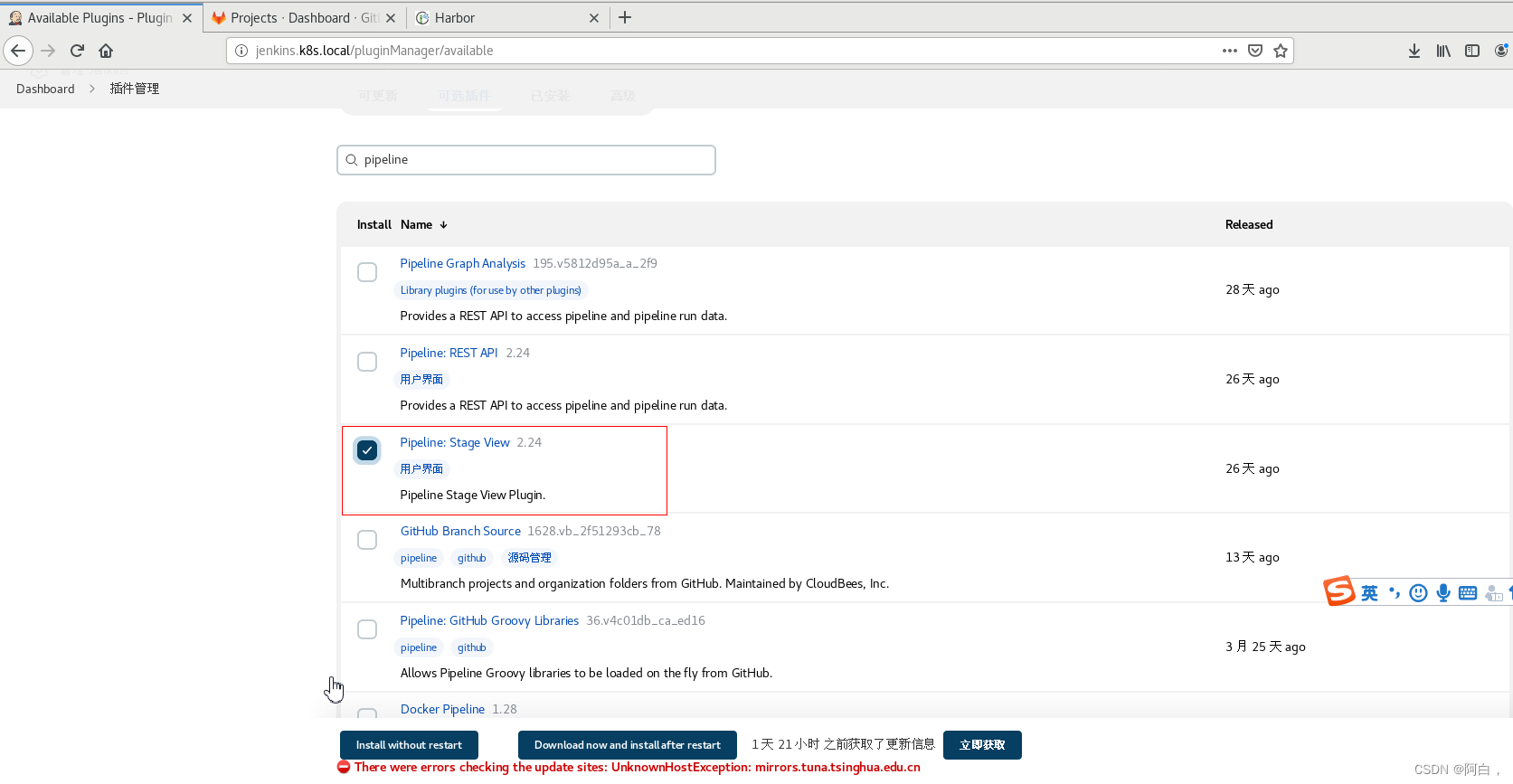
Task: Switch Sogou input language 英 indicator
Action: [1370, 593]
